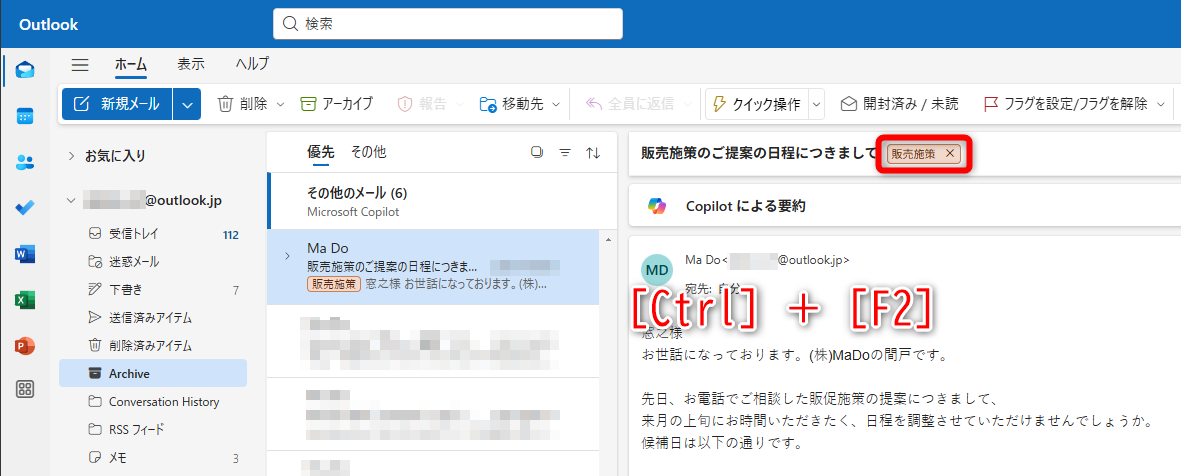1181x476 pixels.
Task: Expand the Report dropdown chevron
Action: click(x=459, y=105)
